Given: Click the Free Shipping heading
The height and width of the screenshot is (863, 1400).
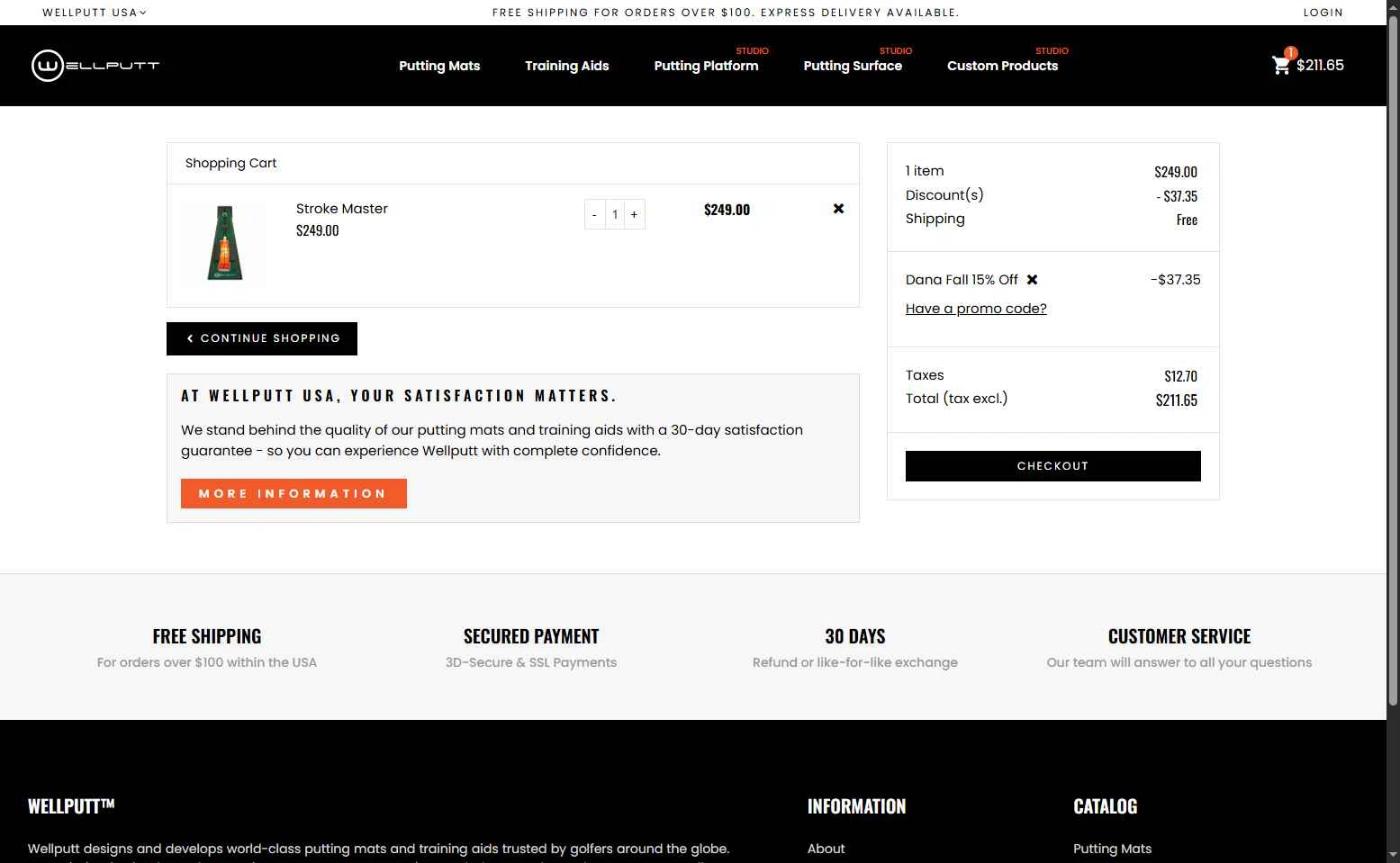Looking at the screenshot, I should pyautogui.click(x=207, y=636).
